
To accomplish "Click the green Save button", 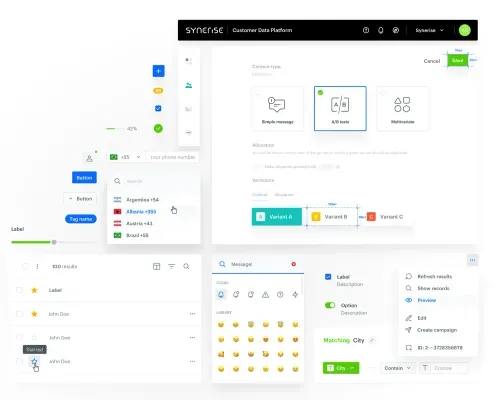I will 458,60.
